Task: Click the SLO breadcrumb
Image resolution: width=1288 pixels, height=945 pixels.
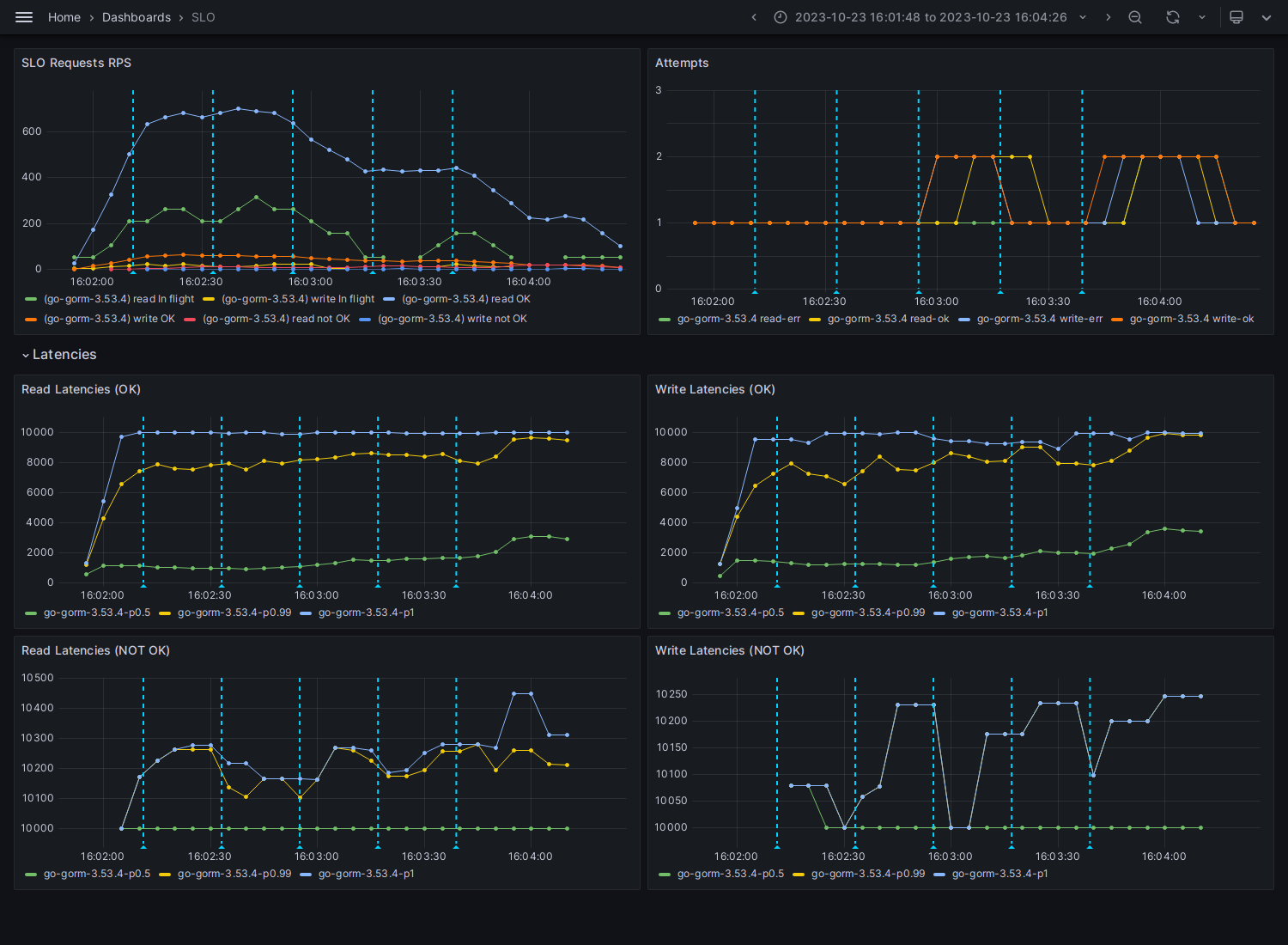Action: (204, 17)
